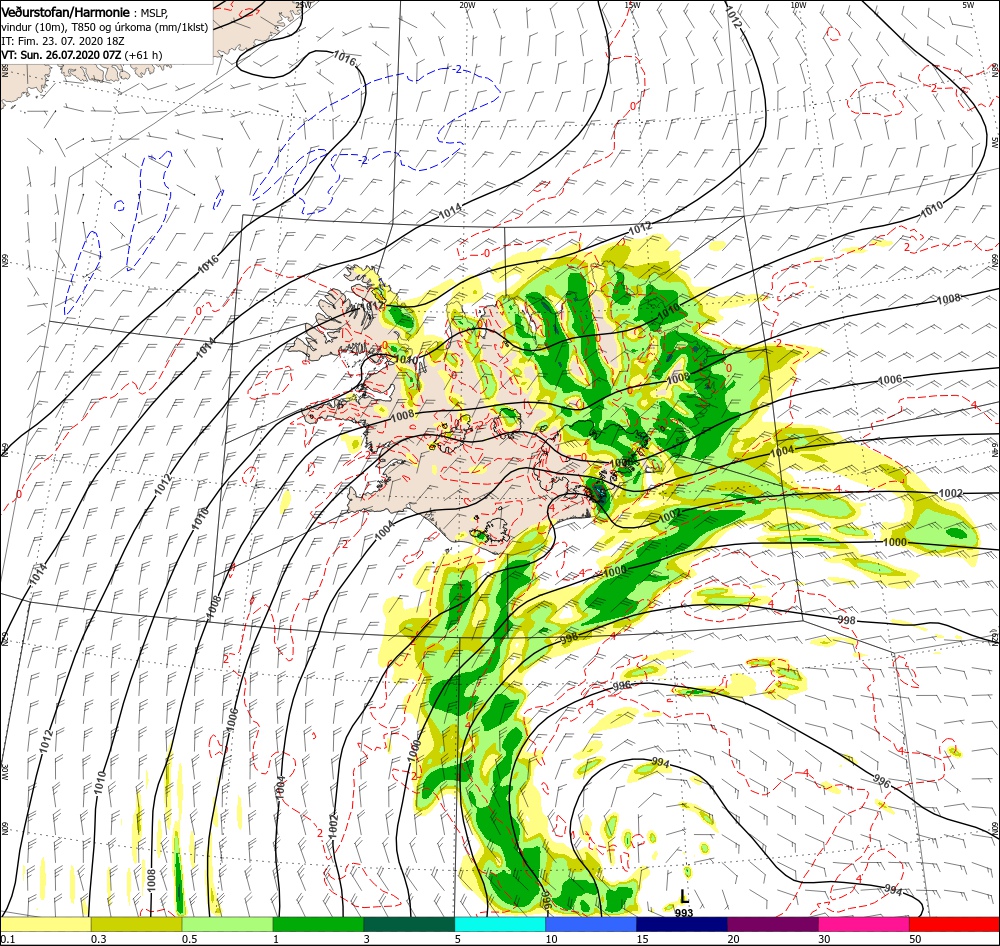
Task: Click the '10W' longitude label
Action: tap(798, 4)
